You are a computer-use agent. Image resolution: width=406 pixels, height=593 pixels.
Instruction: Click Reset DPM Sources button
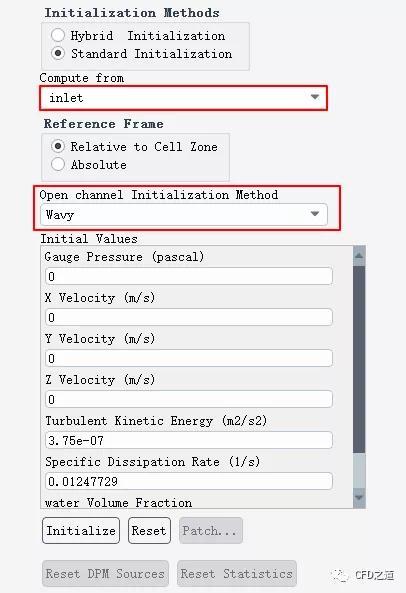click(x=105, y=574)
